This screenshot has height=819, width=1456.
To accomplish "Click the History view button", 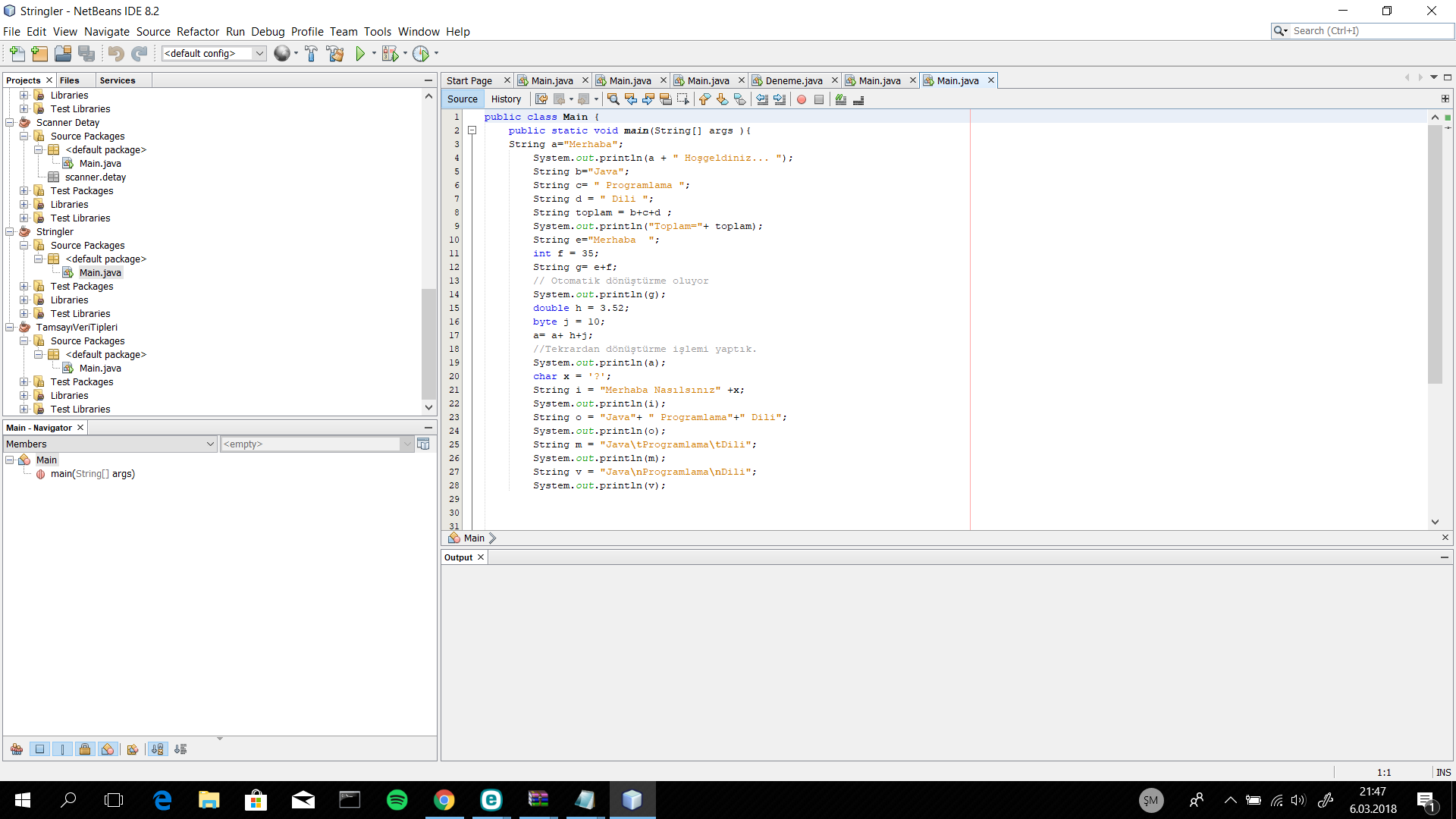I will click(506, 99).
